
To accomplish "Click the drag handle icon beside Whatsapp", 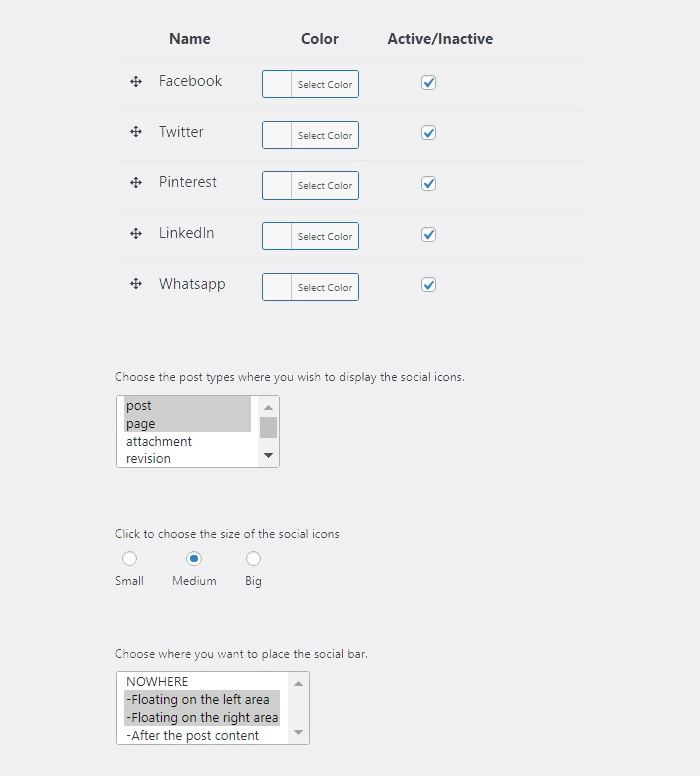I will coord(136,285).
